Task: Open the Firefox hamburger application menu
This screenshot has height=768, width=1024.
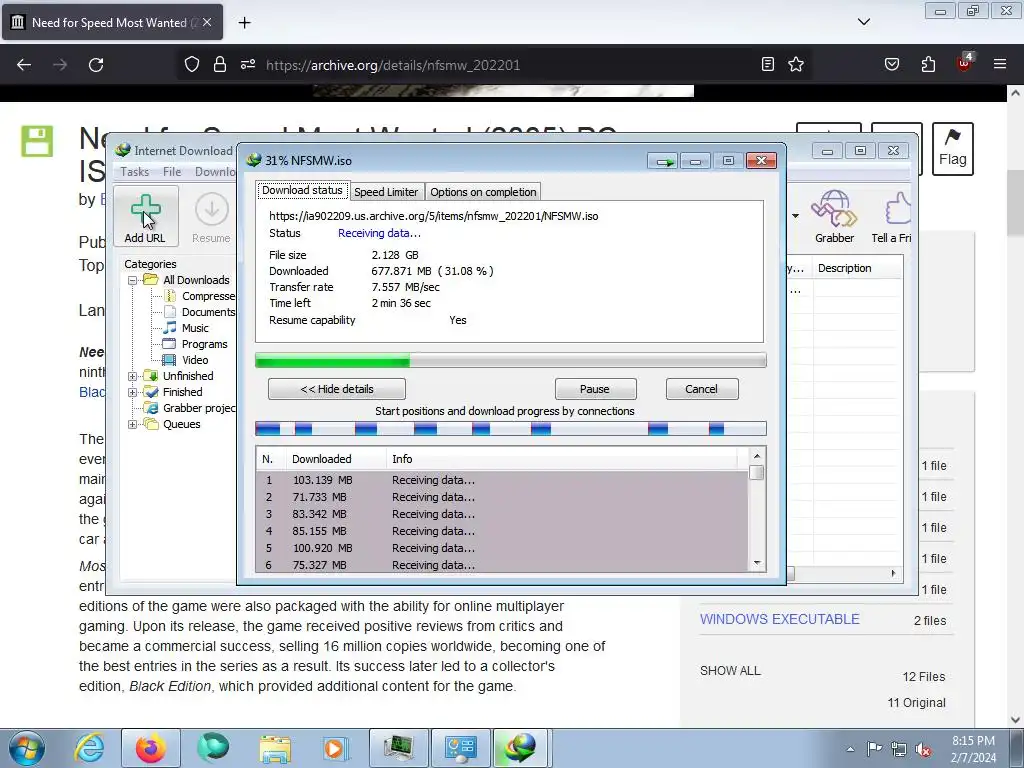Action: point(1000,64)
